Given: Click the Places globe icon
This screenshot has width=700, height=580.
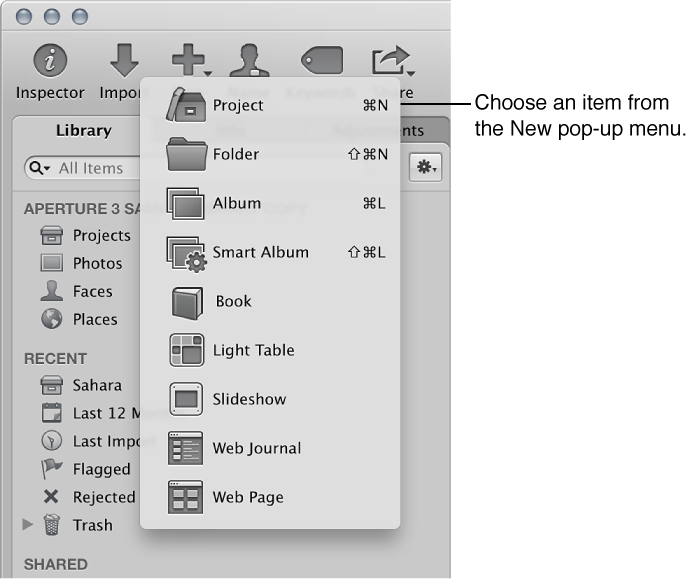Looking at the screenshot, I should (52, 319).
